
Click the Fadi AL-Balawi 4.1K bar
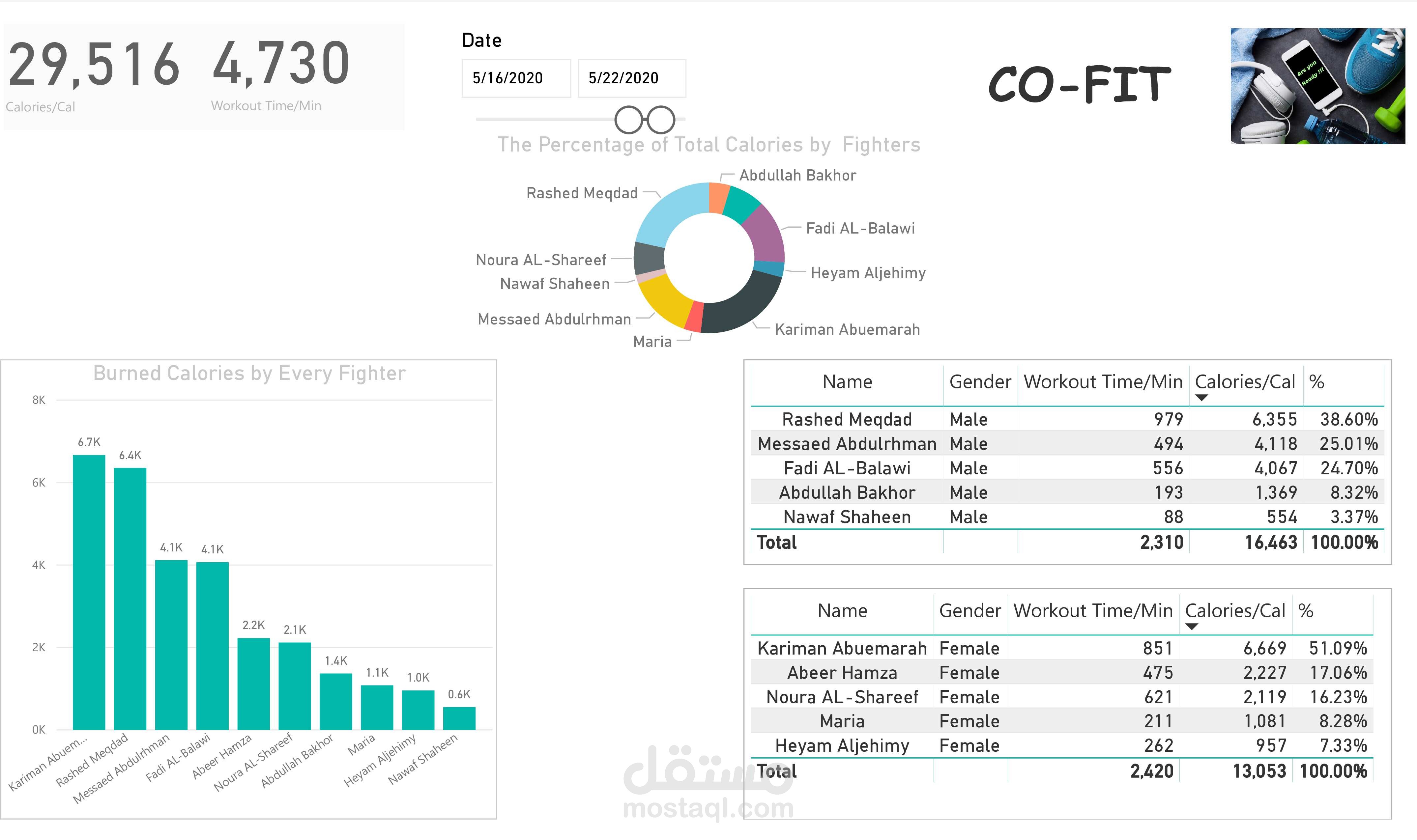click(212, 646)
